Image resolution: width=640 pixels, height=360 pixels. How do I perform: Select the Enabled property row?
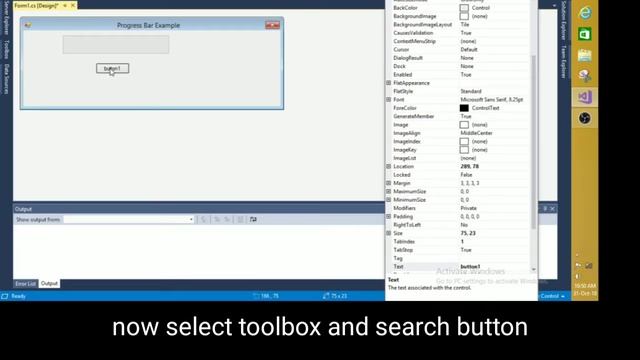[458, 75]
